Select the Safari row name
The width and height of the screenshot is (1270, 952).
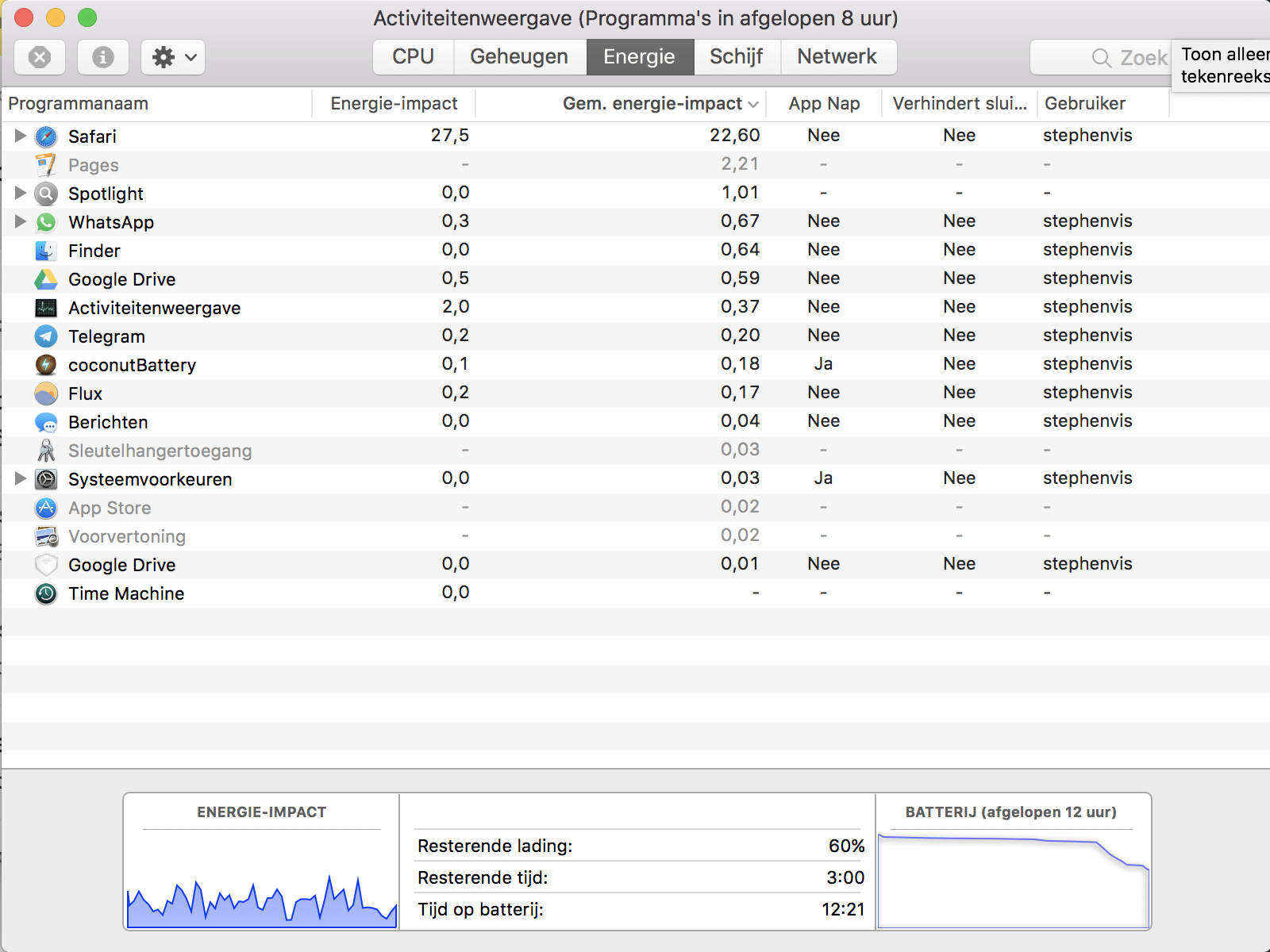(x=92, y=136)
